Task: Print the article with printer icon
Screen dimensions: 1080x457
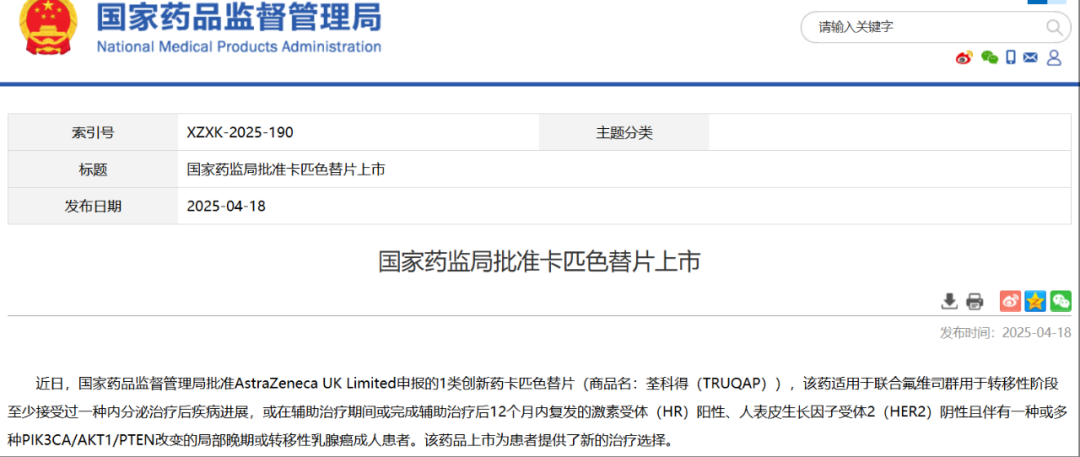Action: [974, 301]
